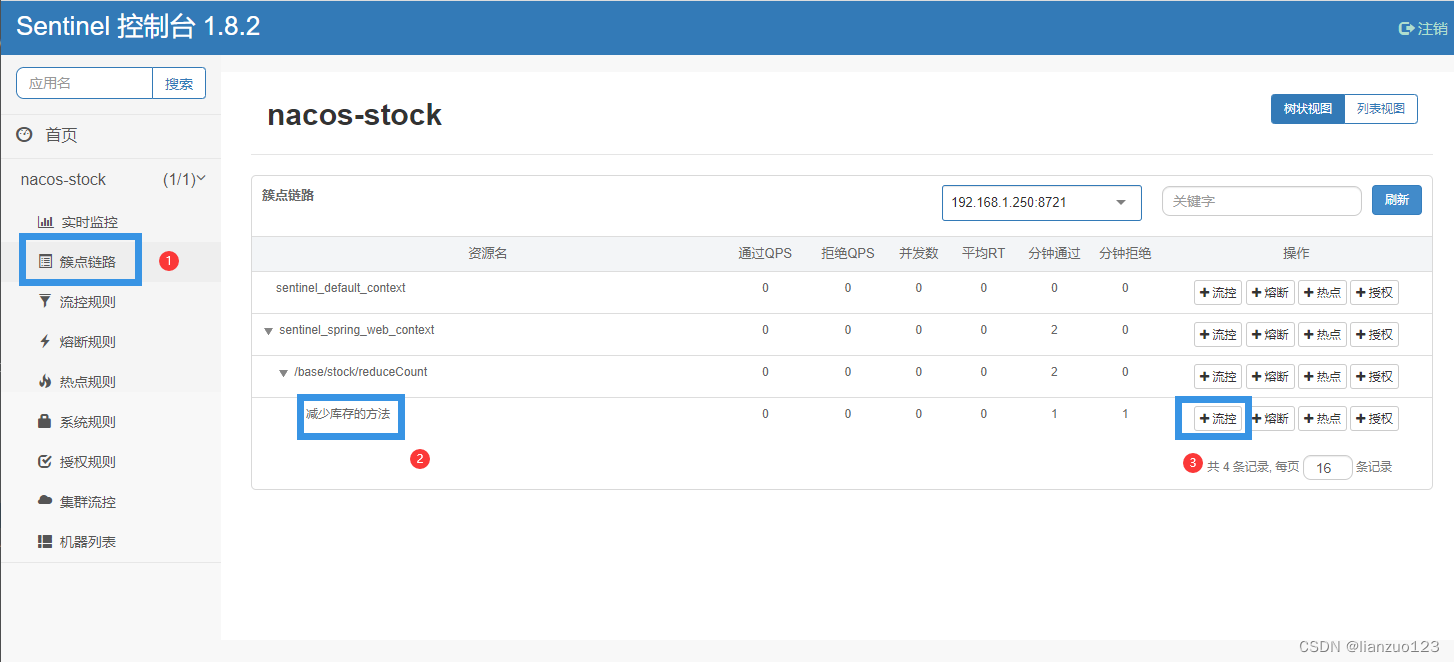Select the sentinel_spring_web_context resource name
1454x662 pixels.
coord(357,330)
